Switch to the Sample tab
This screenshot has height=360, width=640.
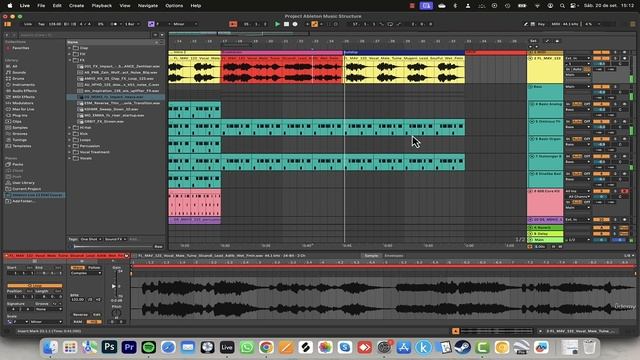tap(371, 256)
